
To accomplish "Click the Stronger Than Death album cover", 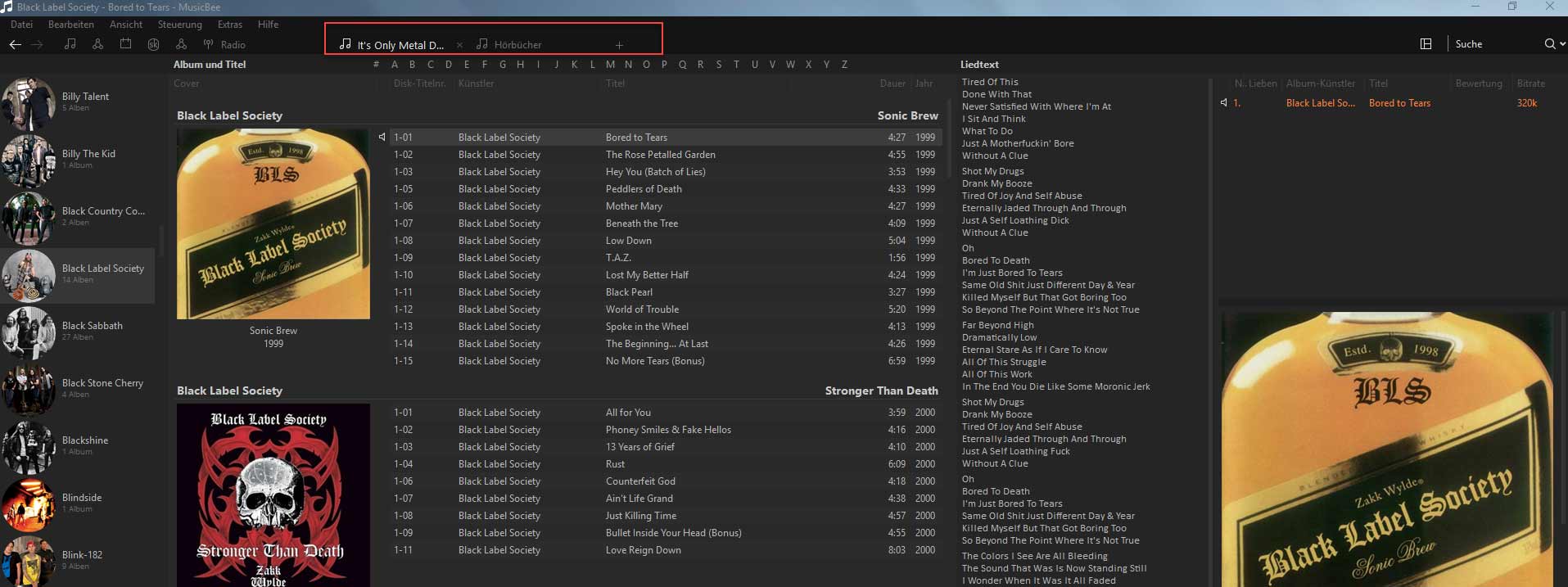I will (273, 495).
